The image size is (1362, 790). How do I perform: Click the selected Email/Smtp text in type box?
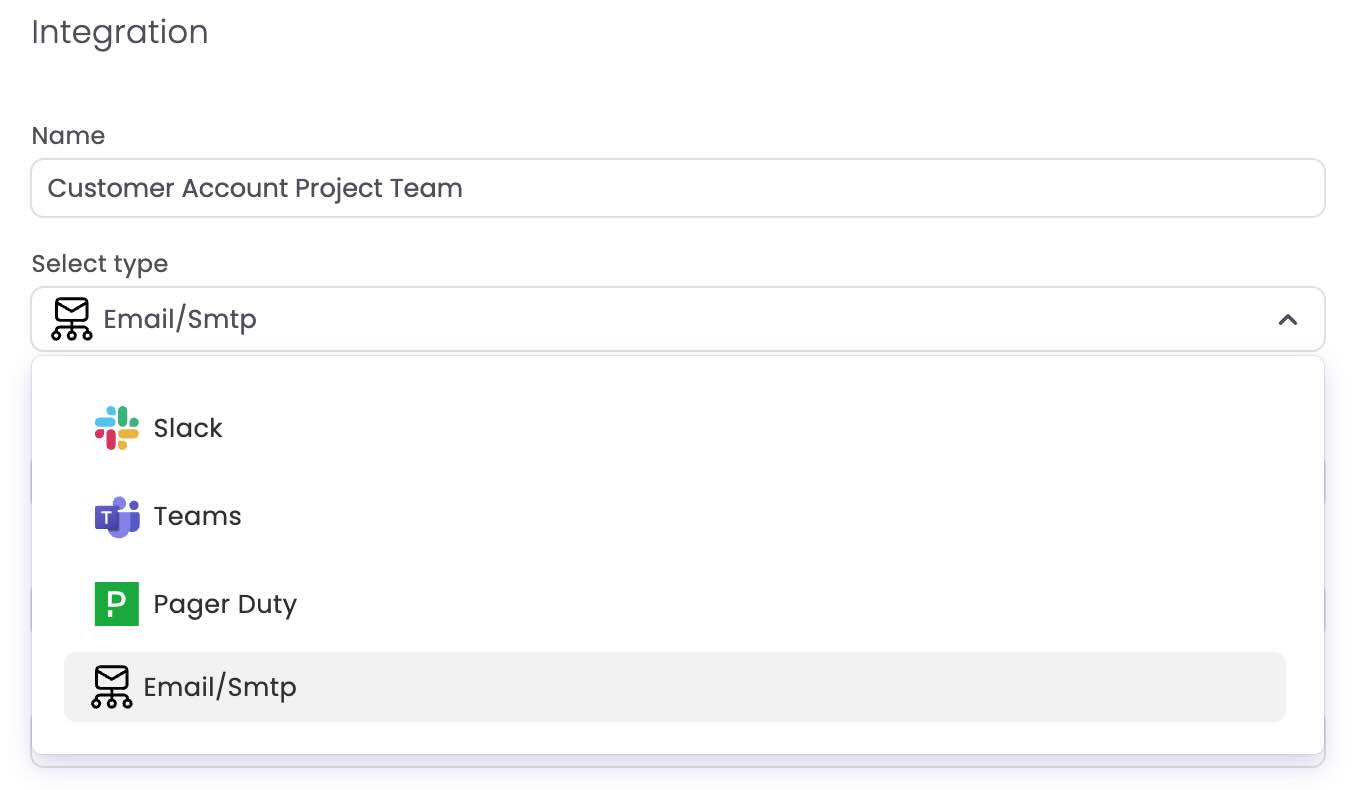(x=180, y=320)
